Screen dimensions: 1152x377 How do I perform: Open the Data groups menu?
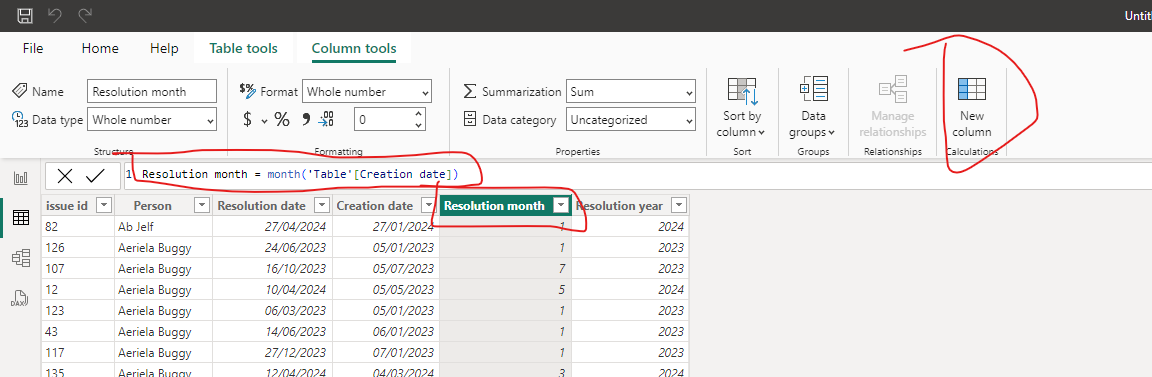coord(813,107)
